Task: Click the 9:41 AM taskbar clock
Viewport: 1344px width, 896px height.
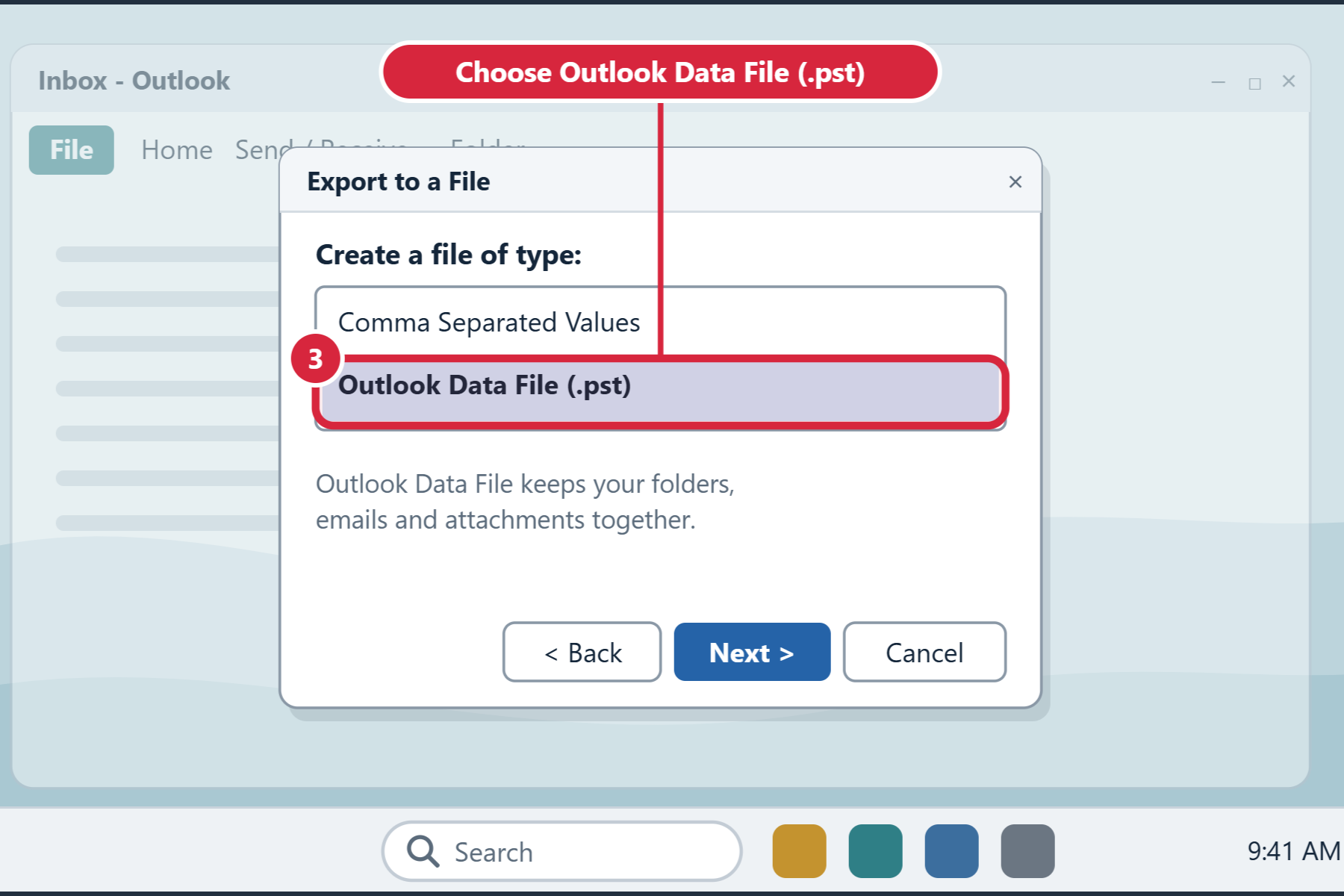Action: tap(1293, 851)
